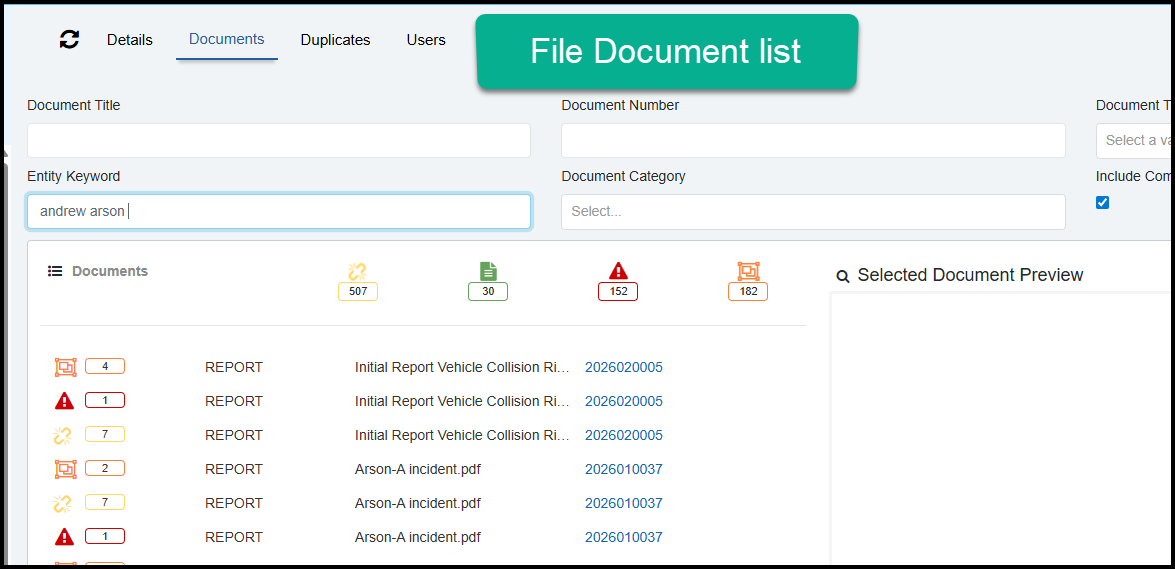The width and height of the screenshot is (1175, 569).
Task: Click the yellow broken-link icon above 507
Action: [358, 271]
